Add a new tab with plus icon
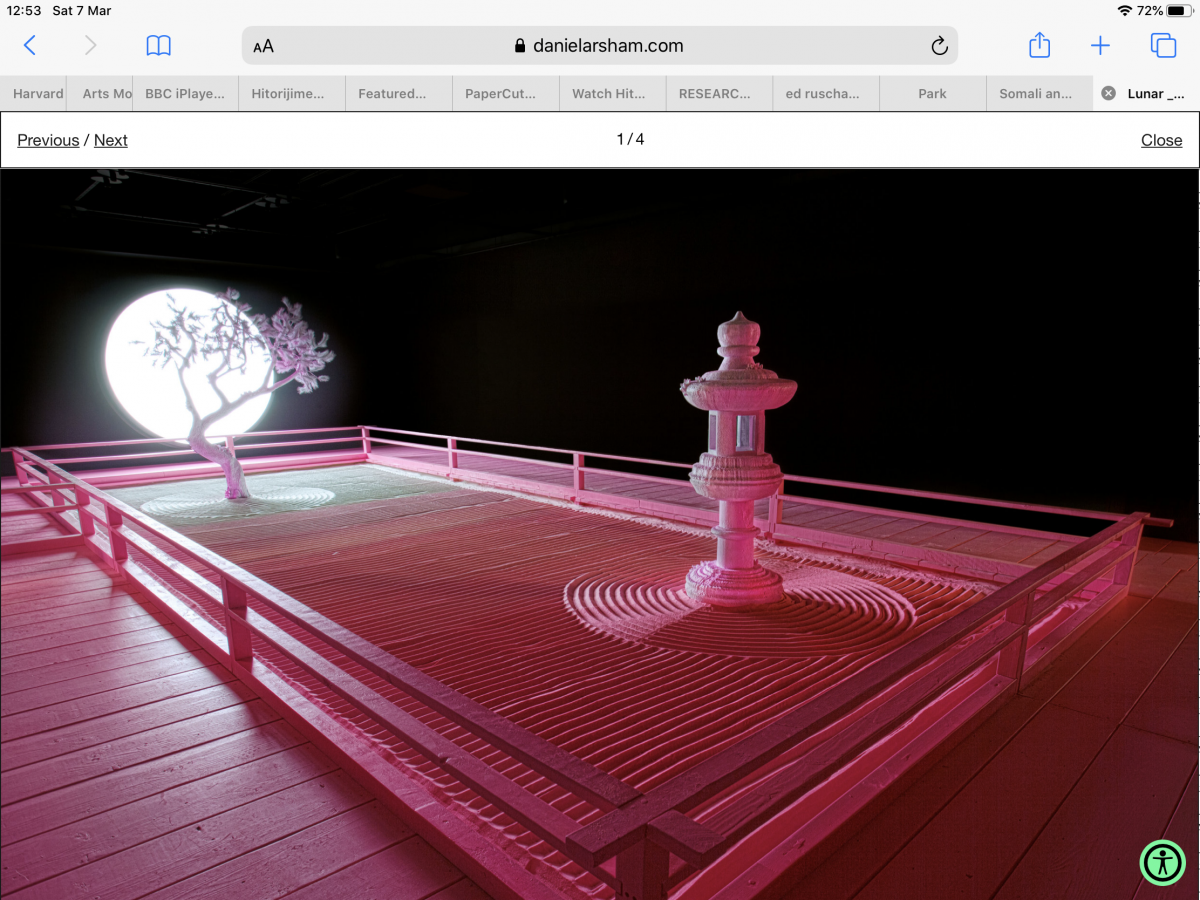Image resolution: width=1200 pixels, height=900 pixels. (1100, 45)
